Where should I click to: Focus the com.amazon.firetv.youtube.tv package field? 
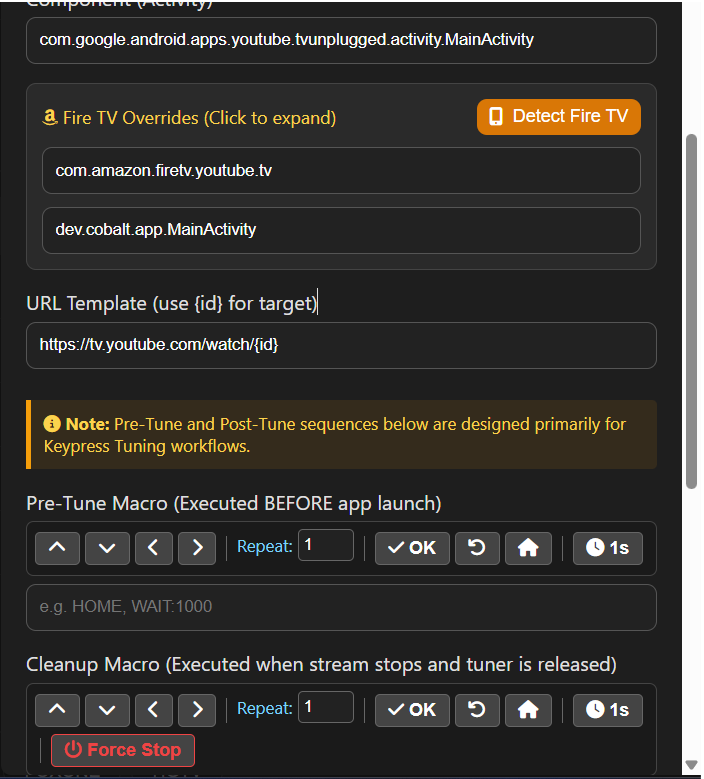click(x=341, y=170)
